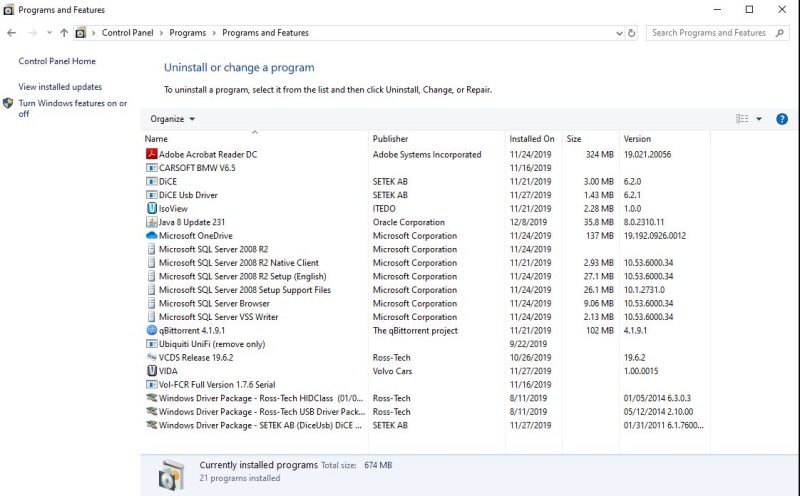Viewport: 800px width, 496px height.
Task: Refresh the Programs and Features list
Action: [632, 33]
